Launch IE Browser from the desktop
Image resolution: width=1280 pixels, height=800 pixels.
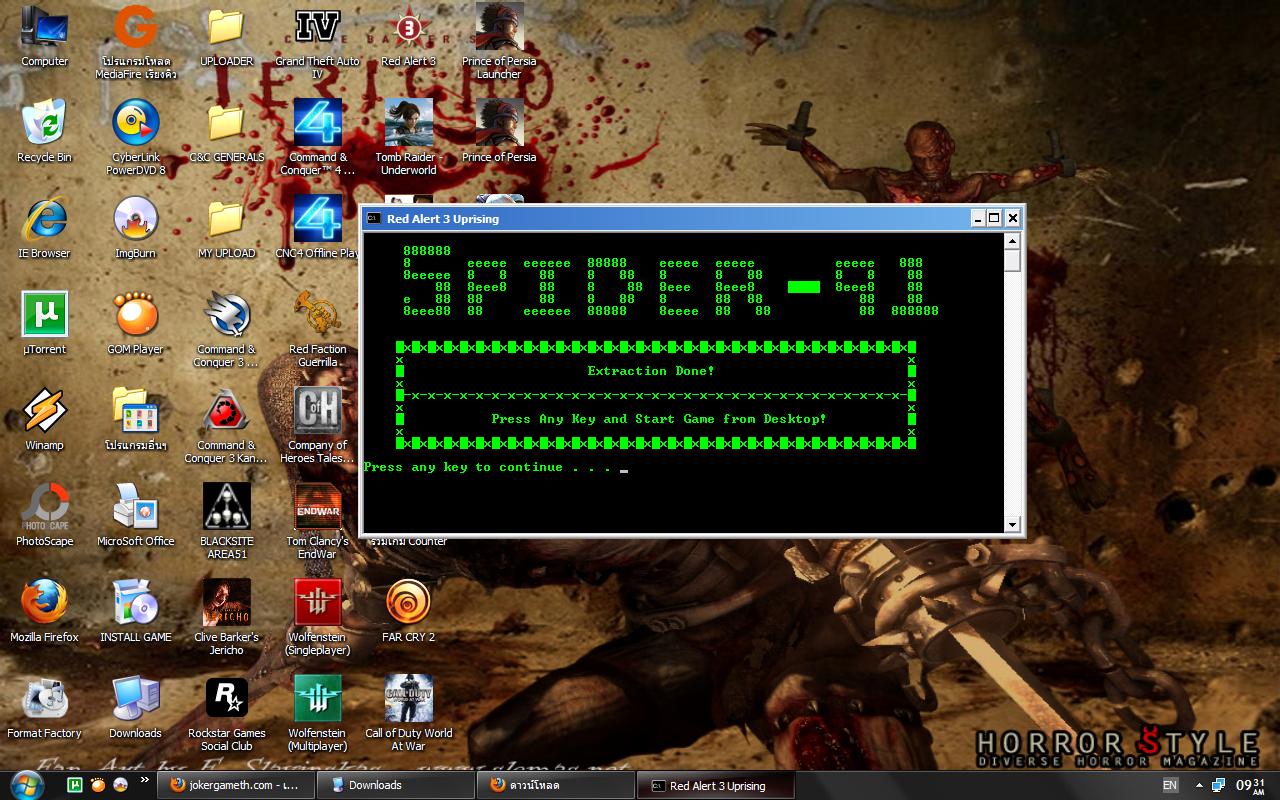pyautogui.click(x=45, y=227)
